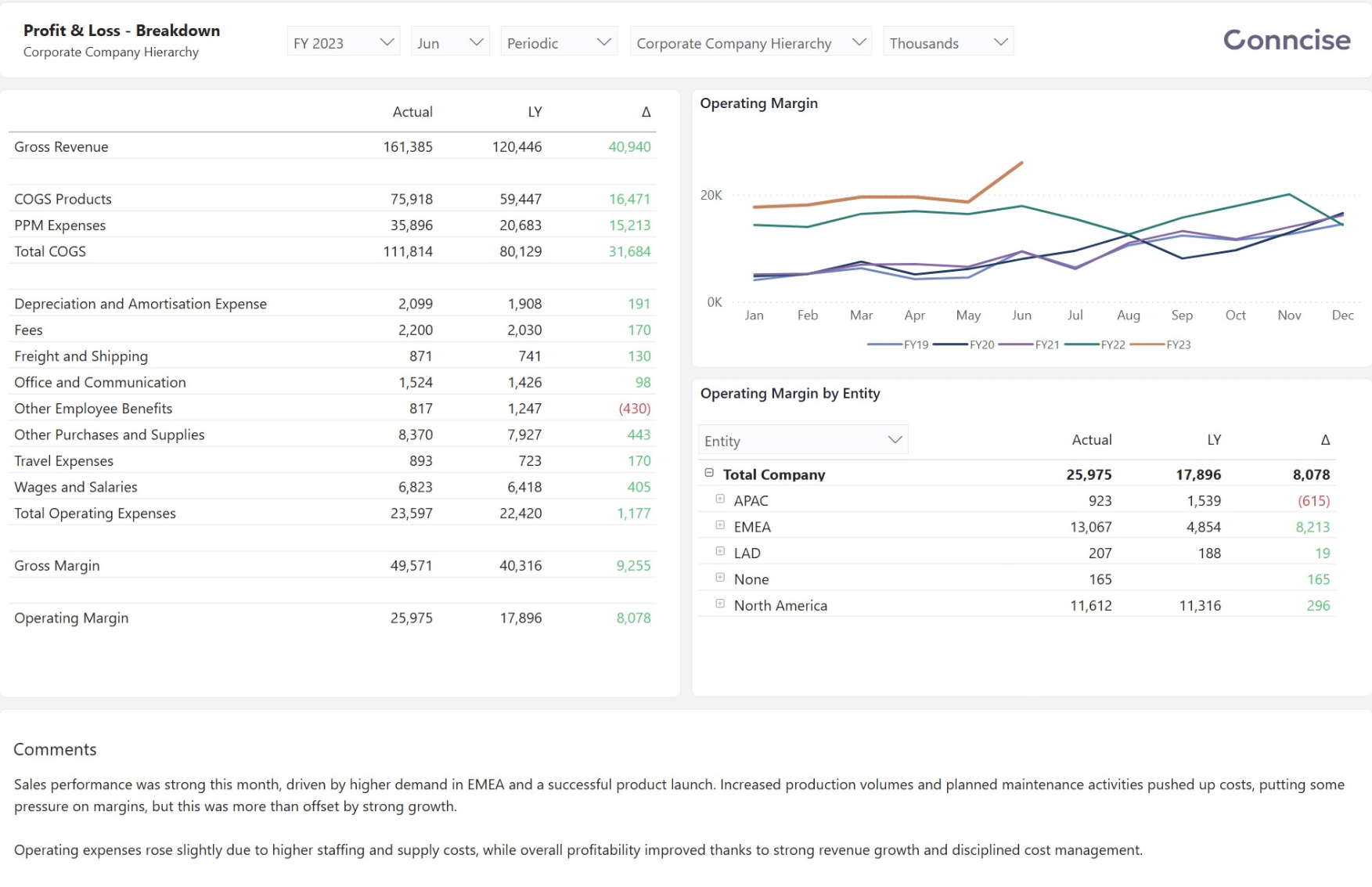This screenshot has width=1372, height=887.
Task: Click North America LY value 11,316
Action: coord(1200,605)
